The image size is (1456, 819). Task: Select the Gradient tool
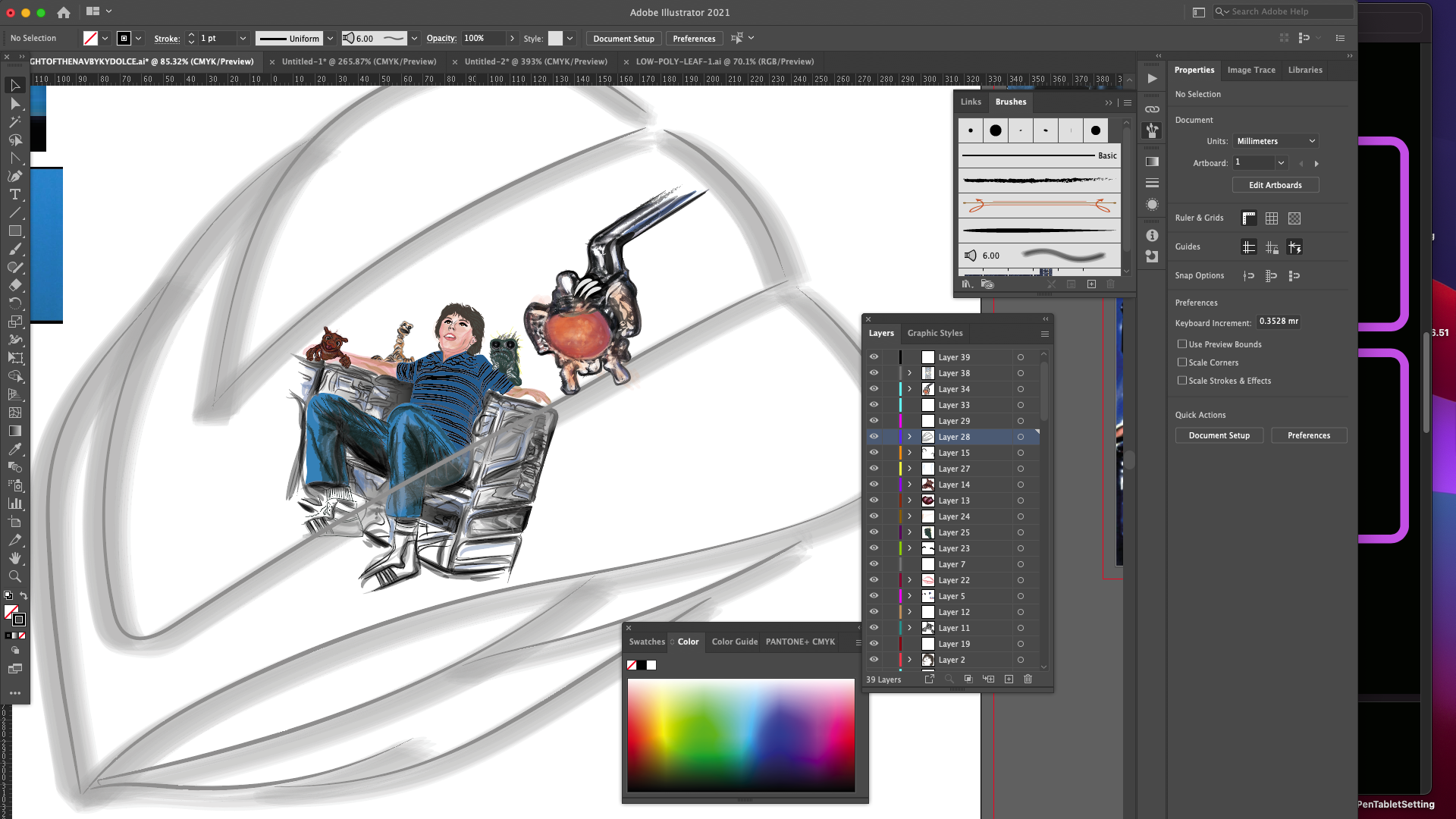point(14,431)
